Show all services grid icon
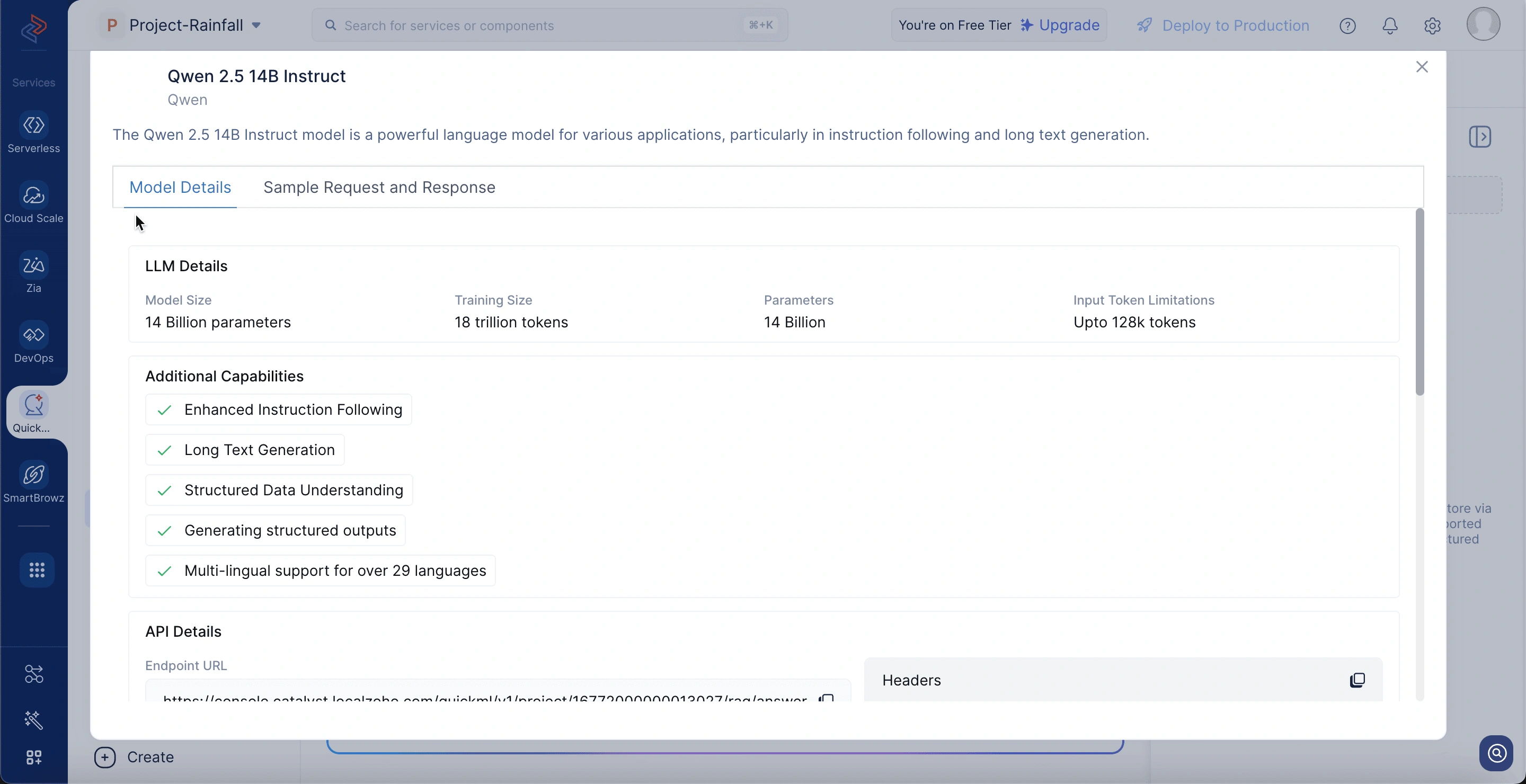 pyautogui.click(x=37, y=569)
